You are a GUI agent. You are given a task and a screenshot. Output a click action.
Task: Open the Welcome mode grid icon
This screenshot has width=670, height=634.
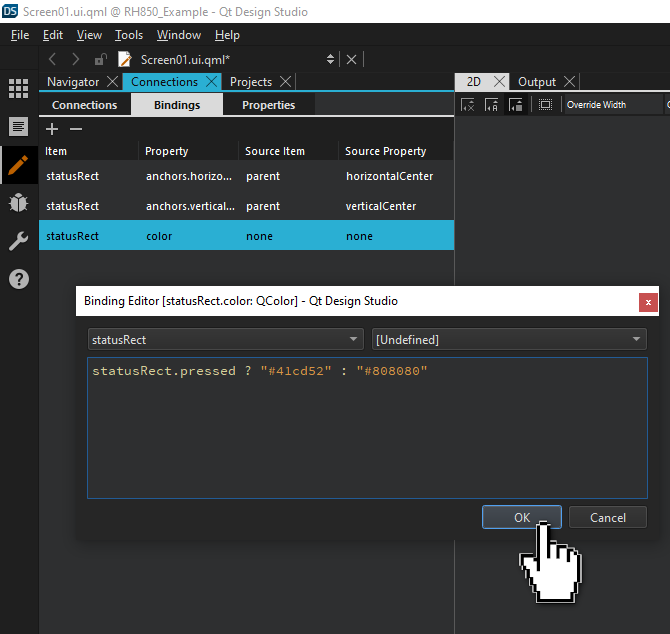pyautogui.click(x=18, y=88)
